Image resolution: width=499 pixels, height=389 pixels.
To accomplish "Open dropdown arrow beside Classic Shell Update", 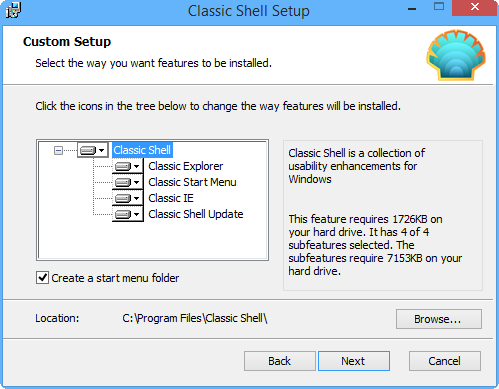I will tap(136, 214).
